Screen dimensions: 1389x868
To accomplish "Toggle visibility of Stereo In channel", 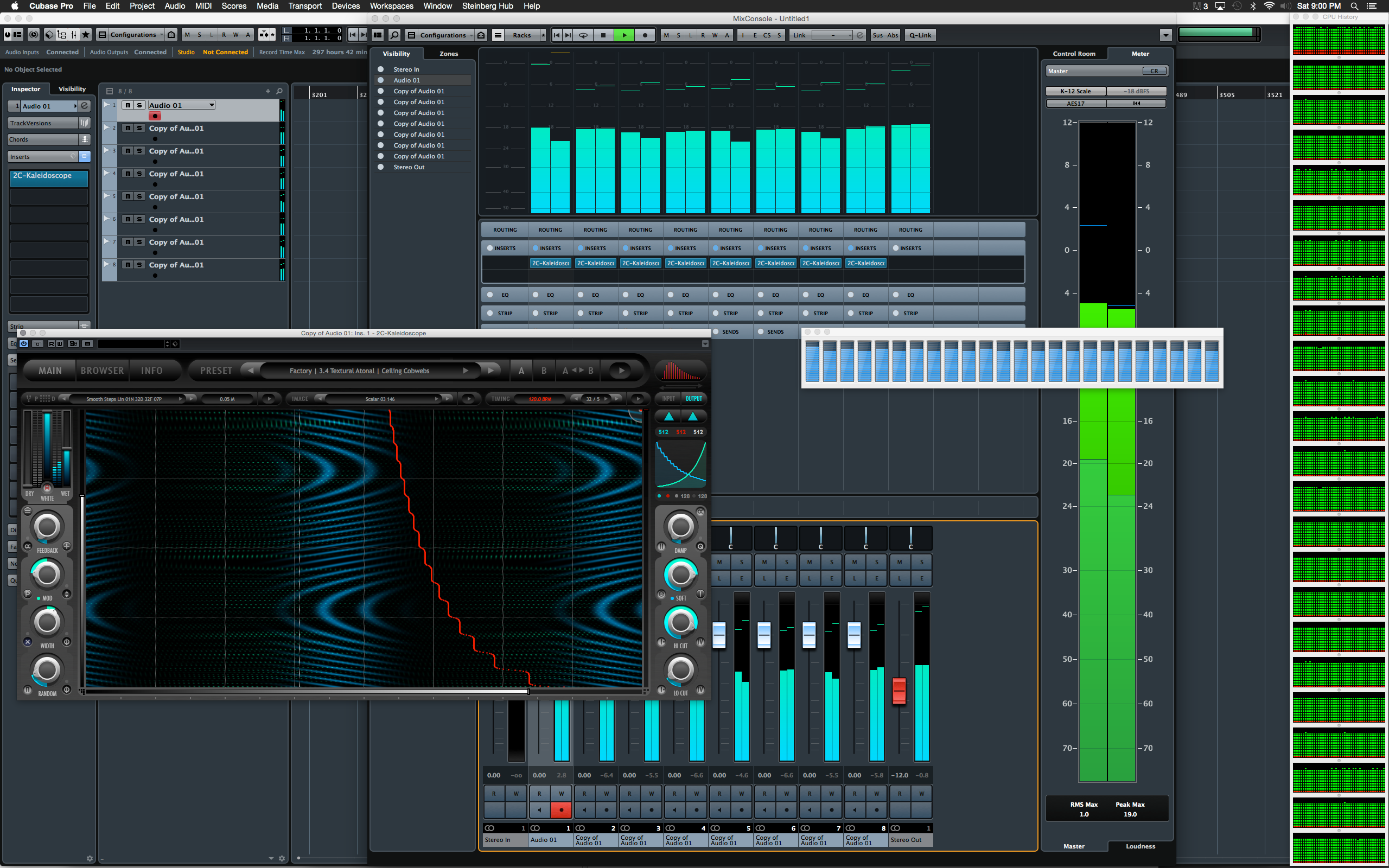I will (x=380, y=69).
